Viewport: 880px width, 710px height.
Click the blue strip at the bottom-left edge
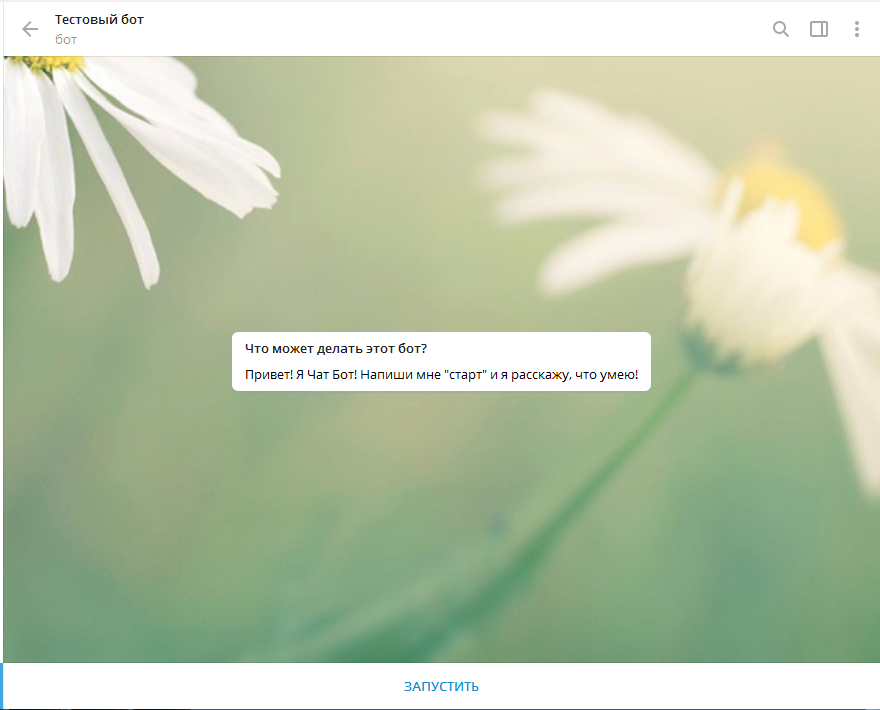(2, 686)
